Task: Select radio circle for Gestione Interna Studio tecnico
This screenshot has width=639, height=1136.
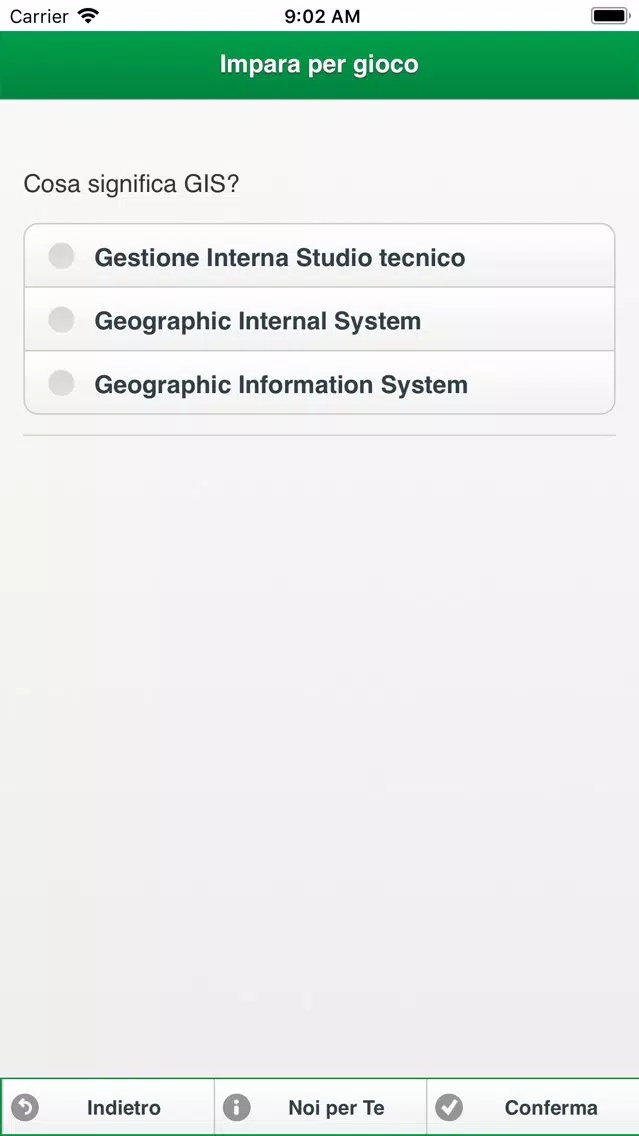Action: 62,256
